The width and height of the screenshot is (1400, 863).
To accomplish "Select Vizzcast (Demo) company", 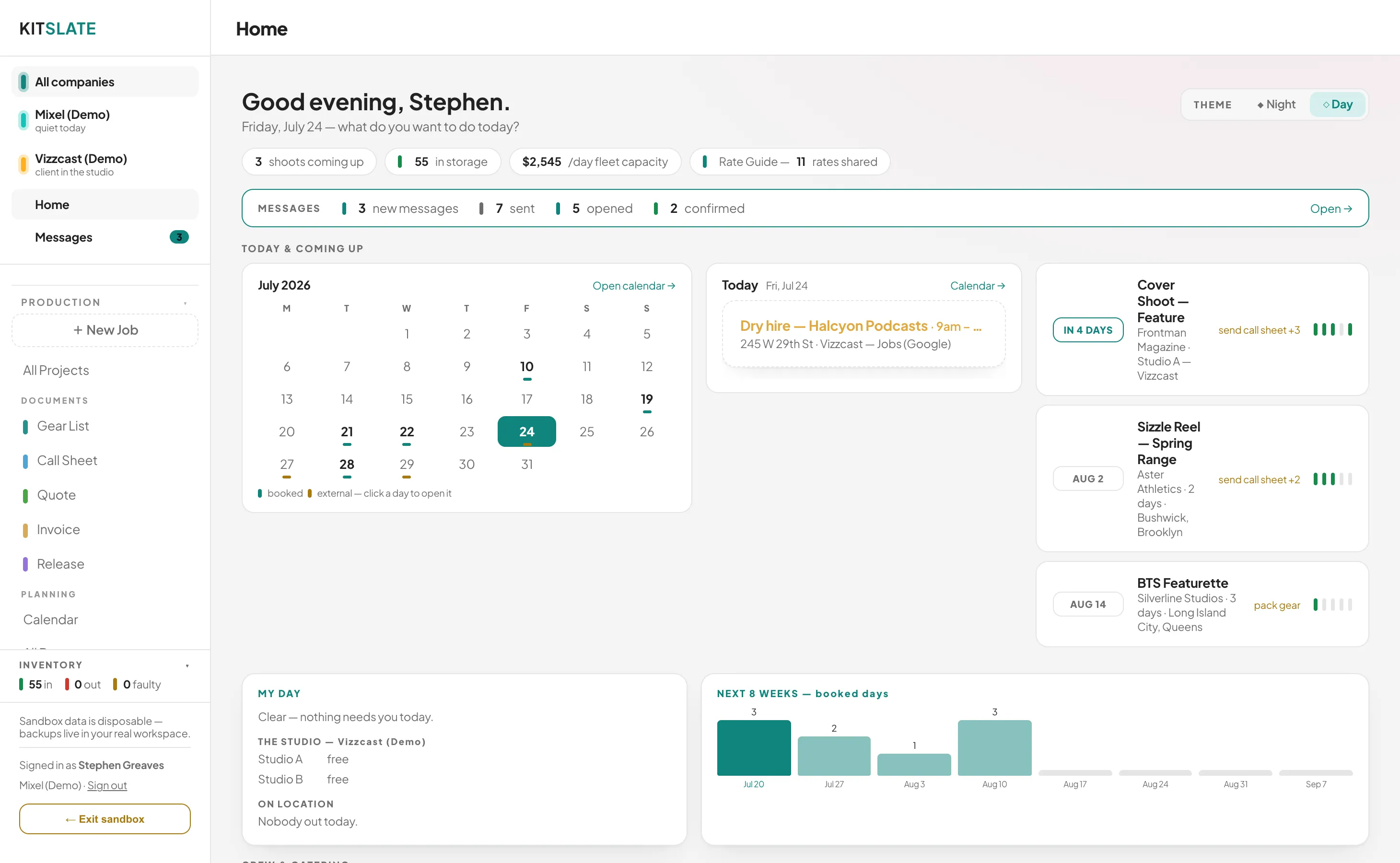I will point(105,164).
